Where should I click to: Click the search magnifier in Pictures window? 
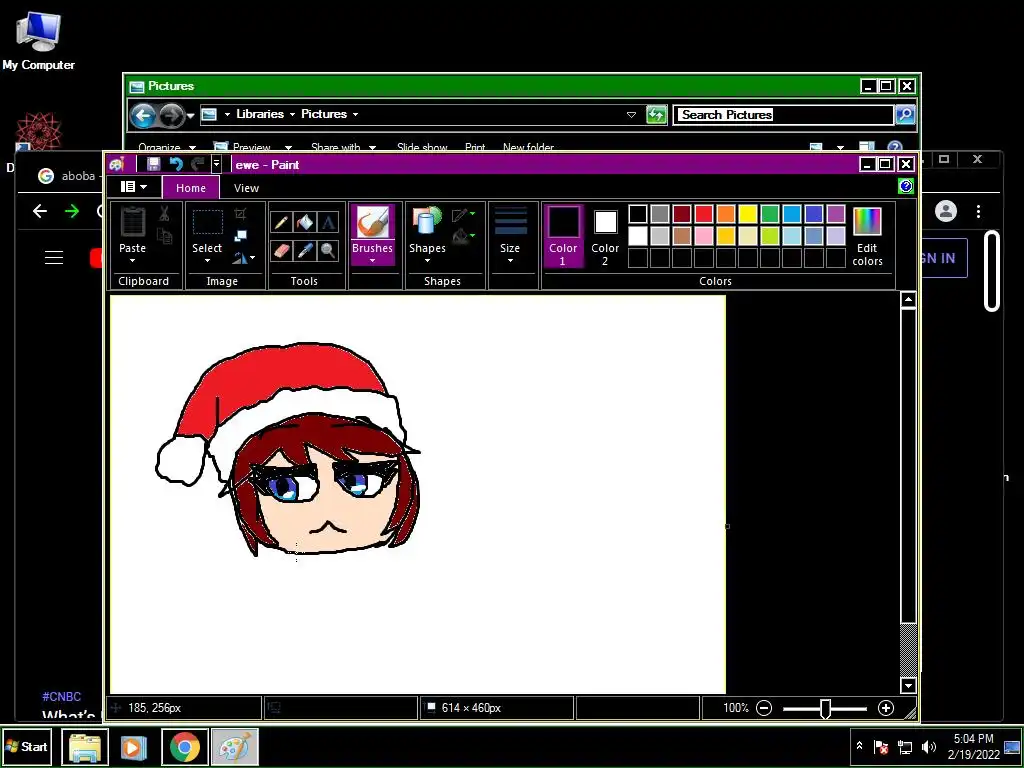[904, 115]
